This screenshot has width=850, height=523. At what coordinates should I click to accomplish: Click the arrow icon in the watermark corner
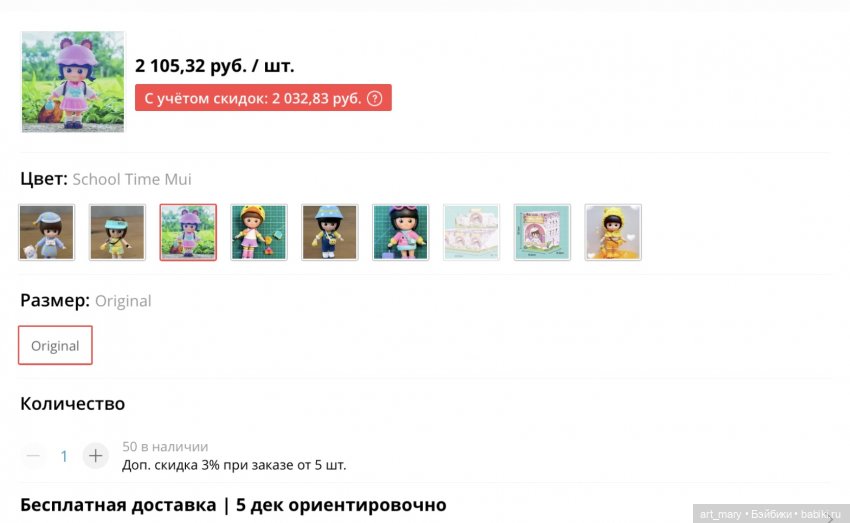tap(830, 518)
